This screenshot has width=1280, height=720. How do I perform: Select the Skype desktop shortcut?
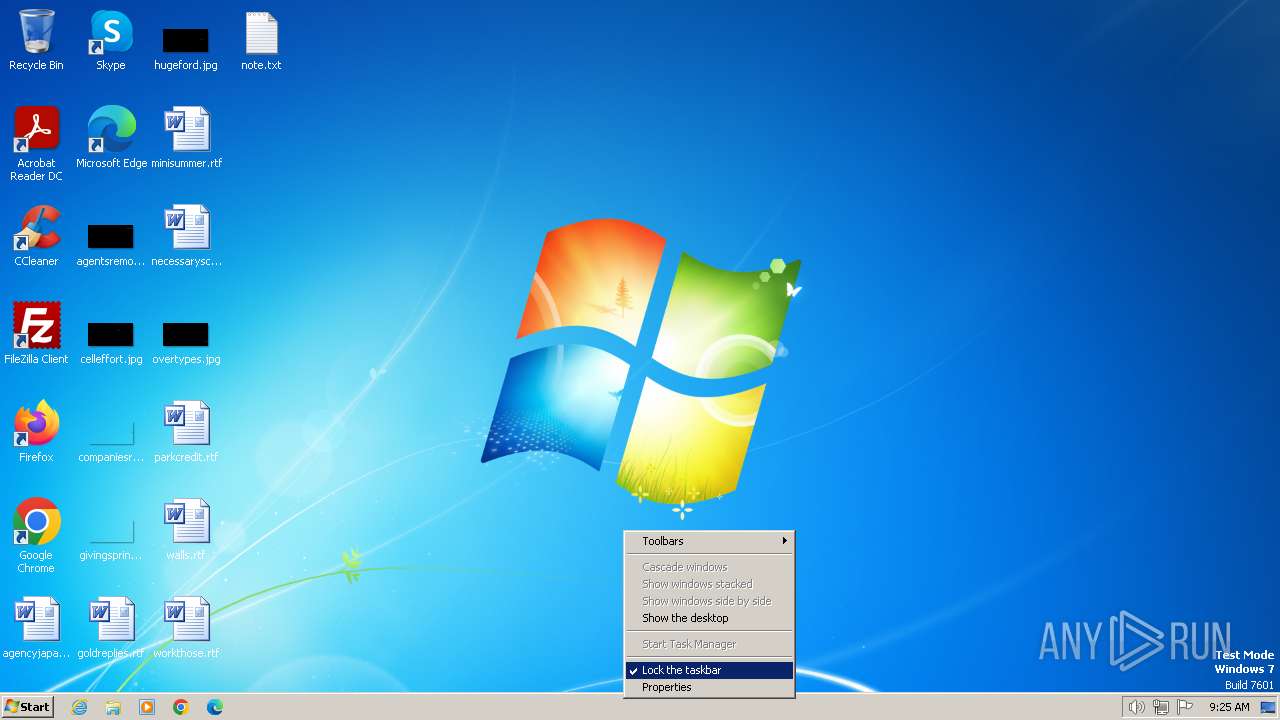coord(111,40)
